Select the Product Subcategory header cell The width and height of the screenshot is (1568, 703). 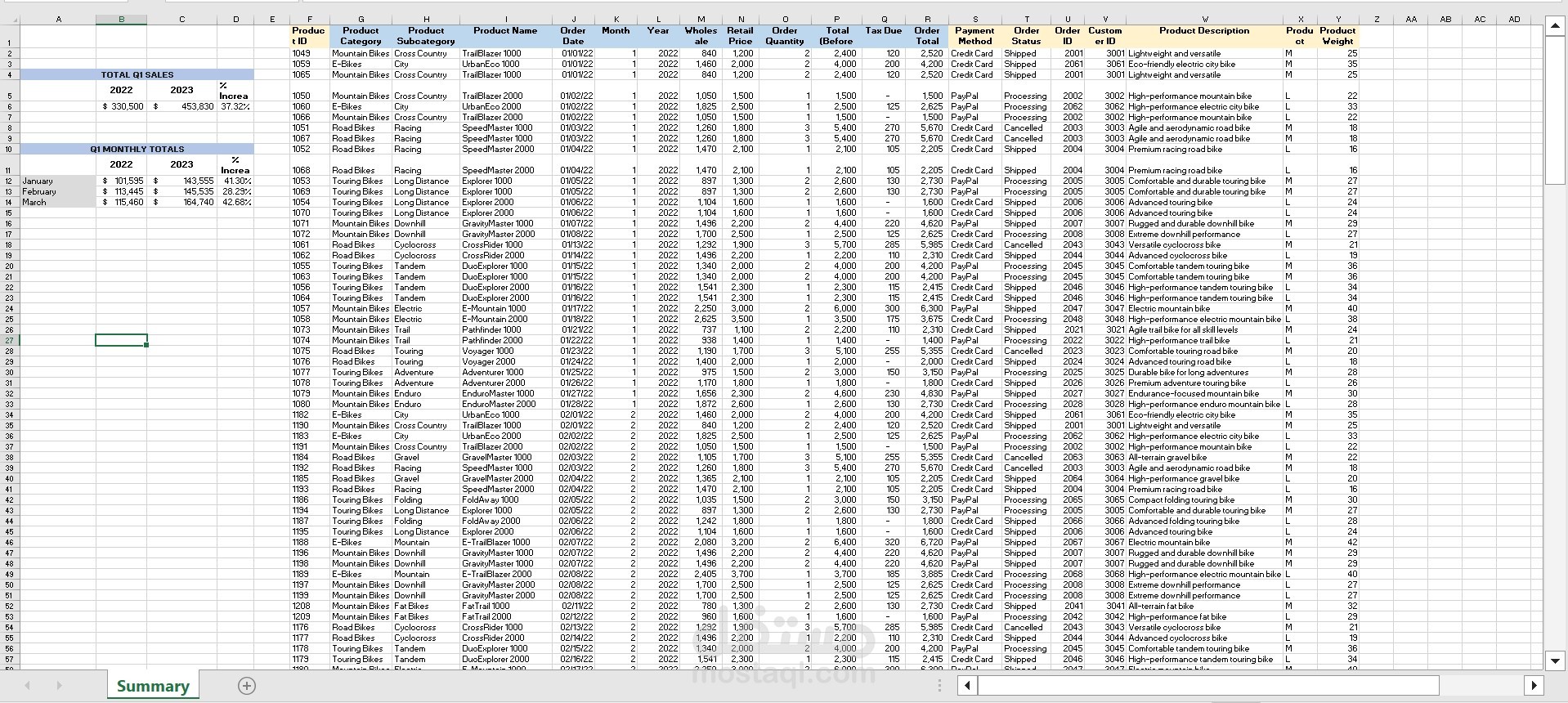click(x=426, y=36)
